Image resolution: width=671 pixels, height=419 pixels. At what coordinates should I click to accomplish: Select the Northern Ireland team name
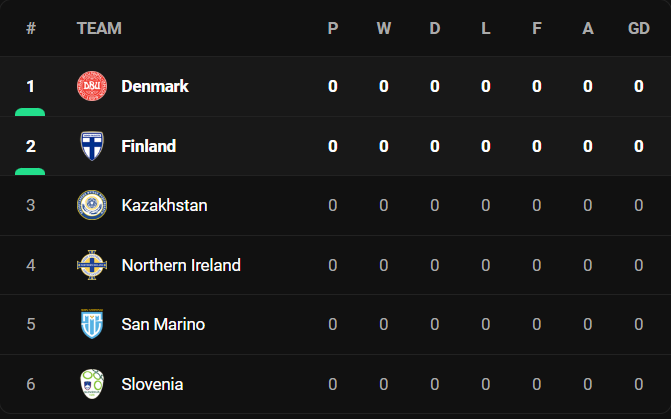181,265
